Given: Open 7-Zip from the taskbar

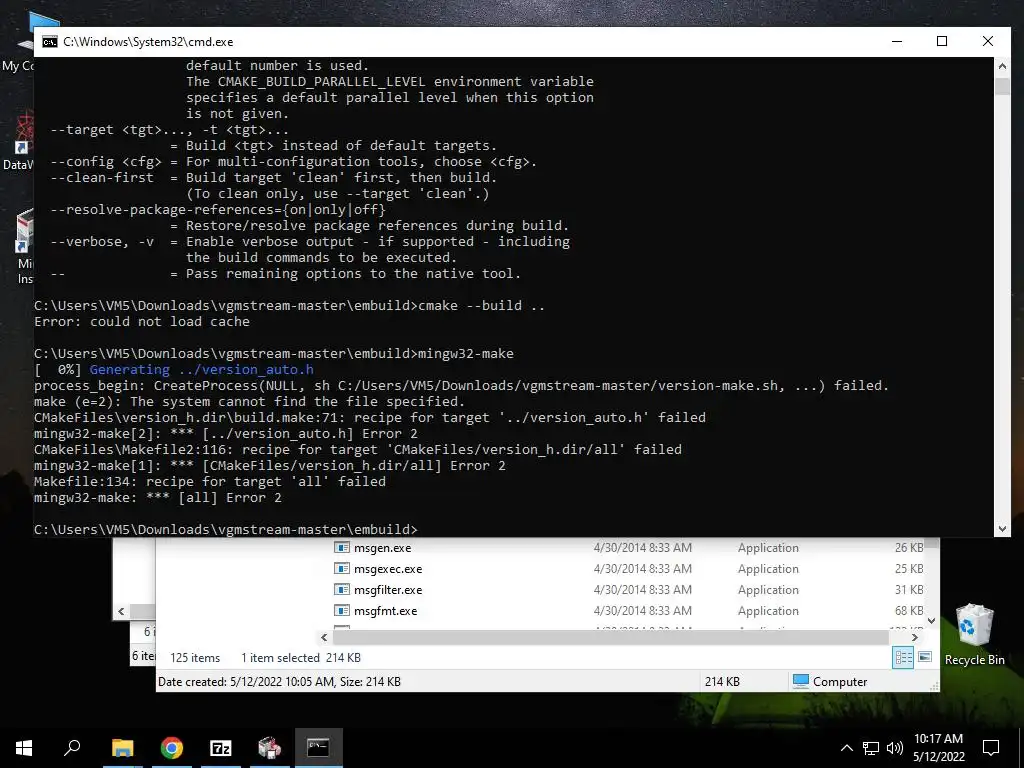Looking at the screenshot, I should 221,748.
